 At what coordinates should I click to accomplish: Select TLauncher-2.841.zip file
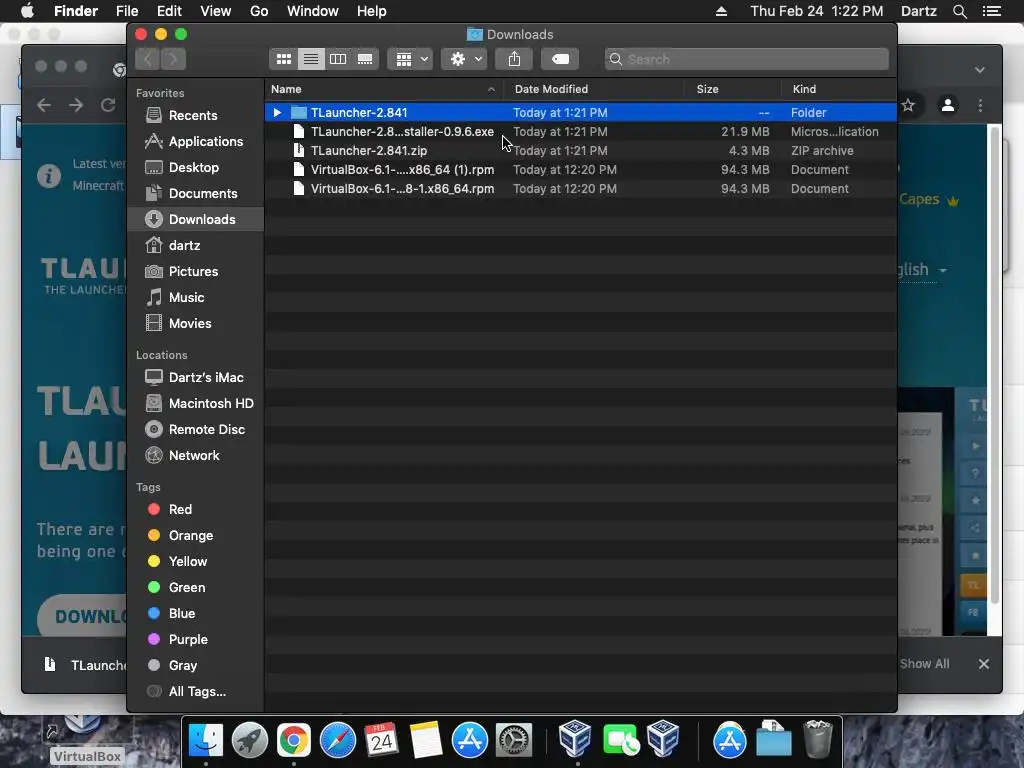(x=581, y=150)
